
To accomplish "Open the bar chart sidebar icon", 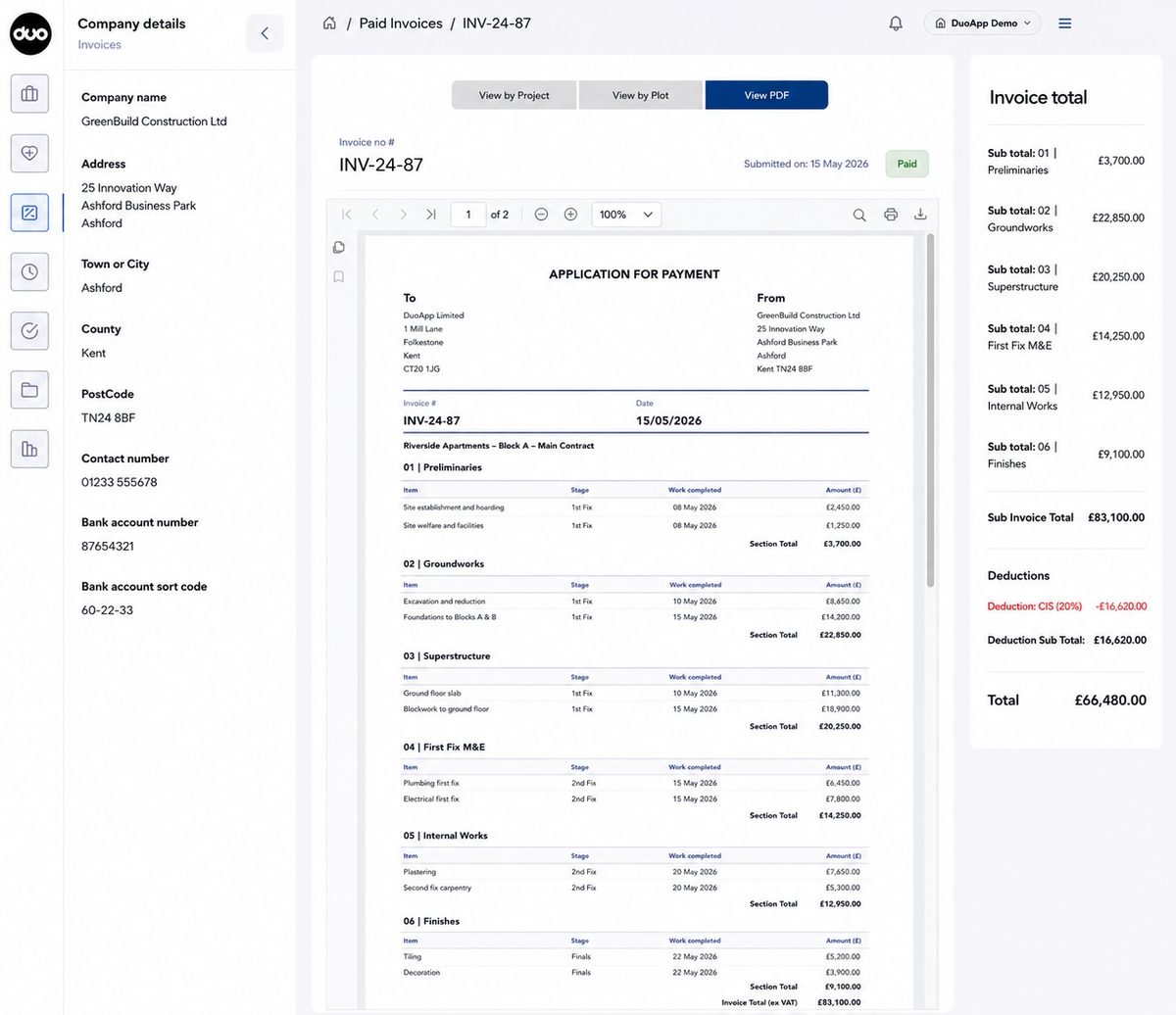I will point(29,449).
